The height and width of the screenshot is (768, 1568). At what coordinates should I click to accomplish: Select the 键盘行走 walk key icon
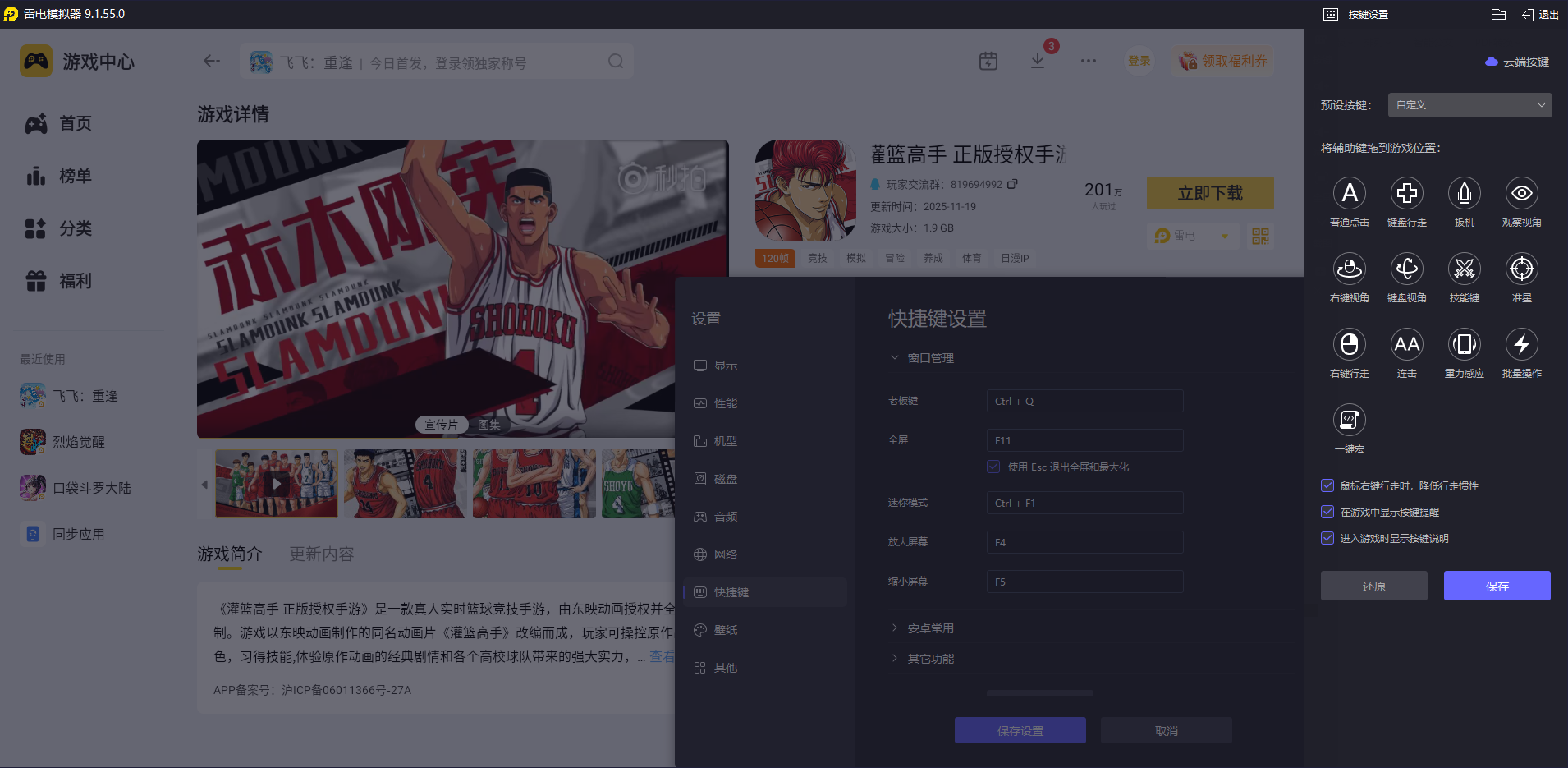click(x=1407, y=194)
